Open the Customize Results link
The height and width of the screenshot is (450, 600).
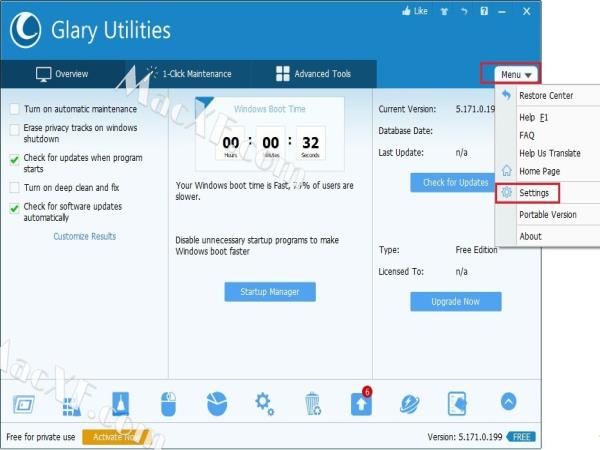pyautogui.click(x=85, y=236)
